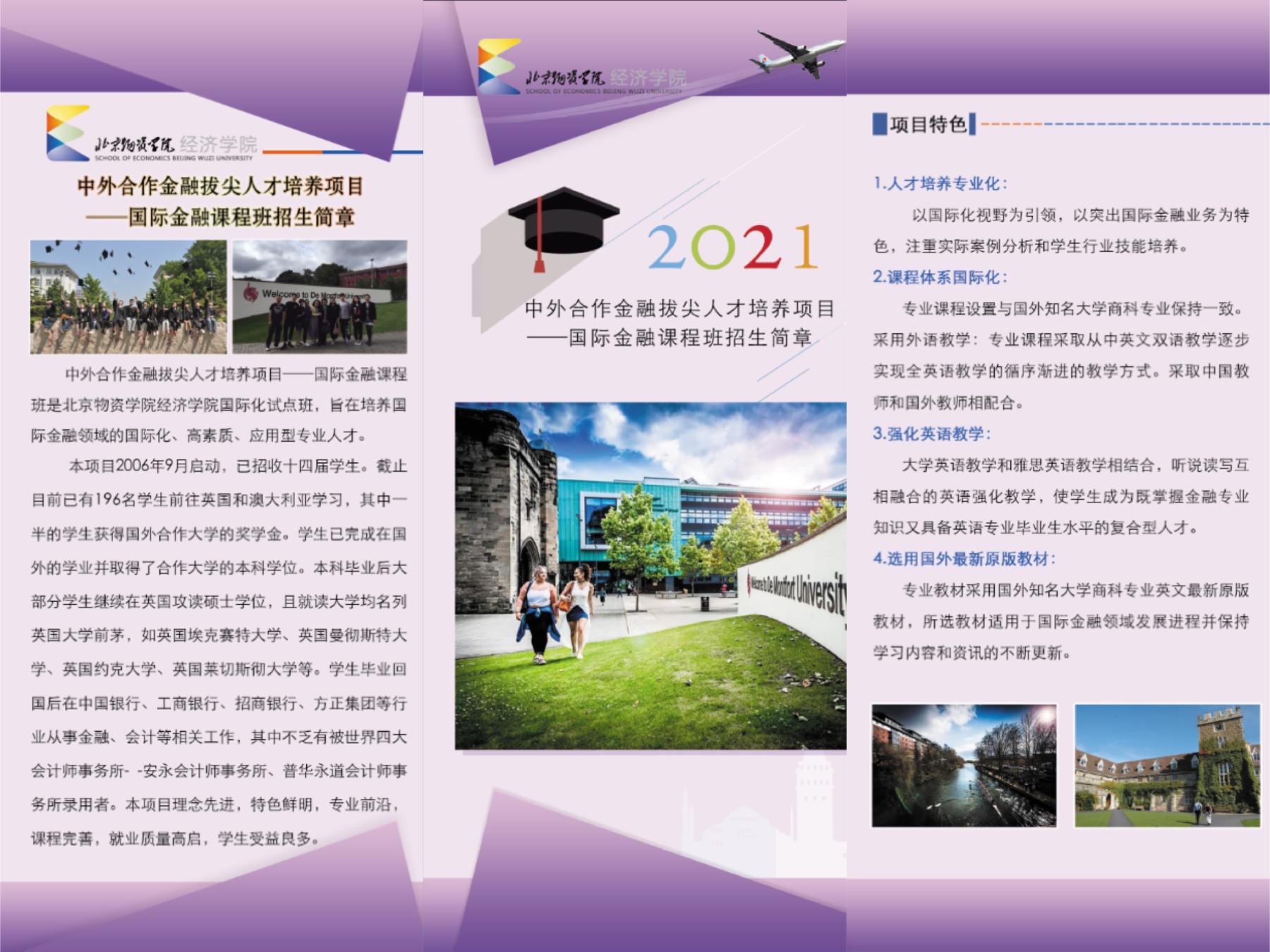Click the 国际金融课程班招生简章 text under 2021

[690, 338]
